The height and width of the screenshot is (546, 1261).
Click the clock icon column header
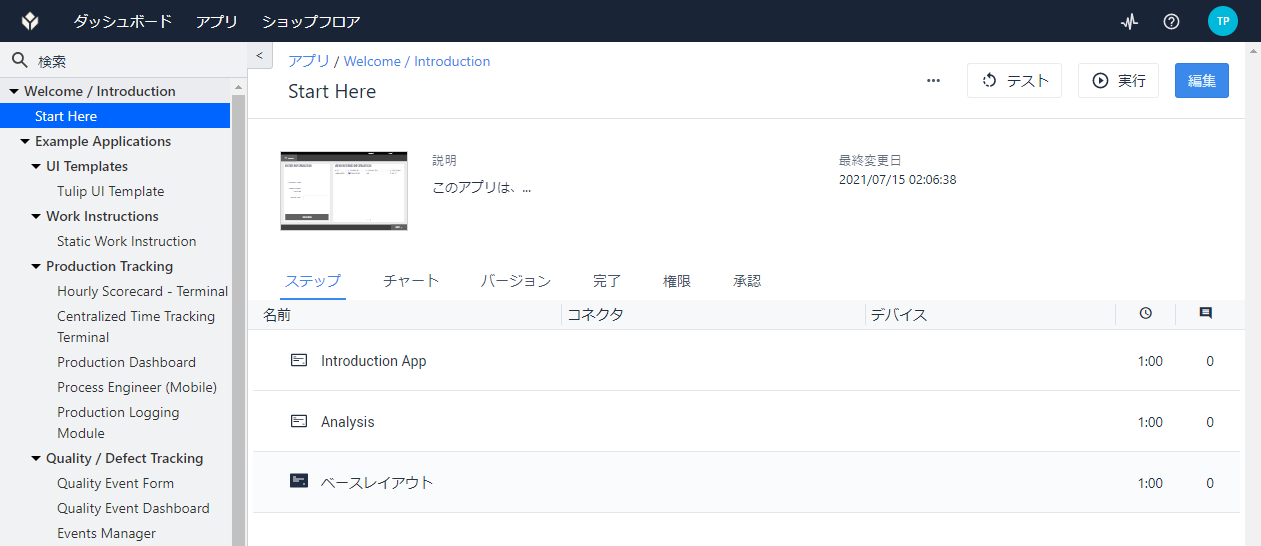[x=1146, y=313]
